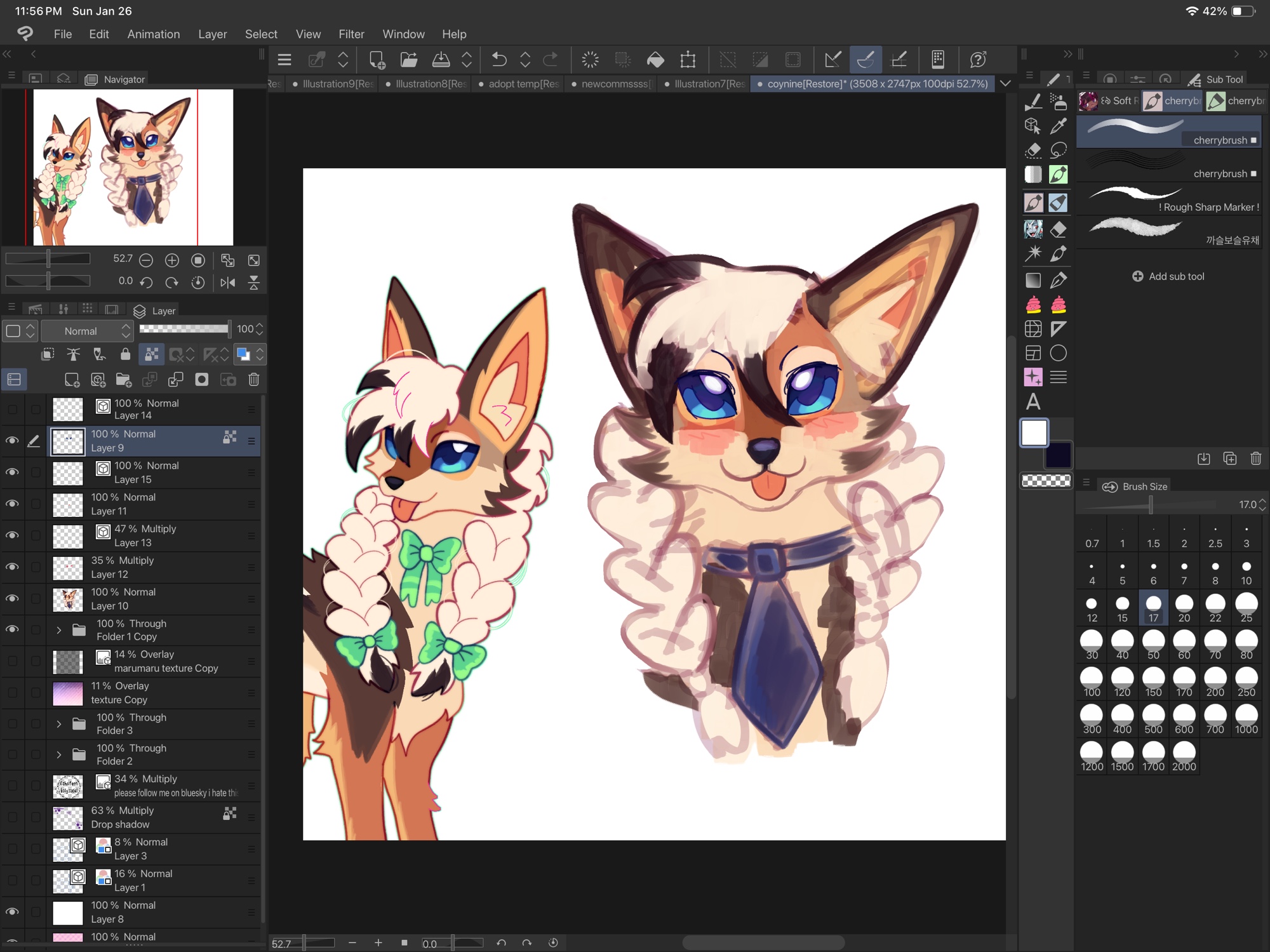Click the Flip Horizontal icon in Navigator
The image size is (1270, 952).
click(227, 283)
